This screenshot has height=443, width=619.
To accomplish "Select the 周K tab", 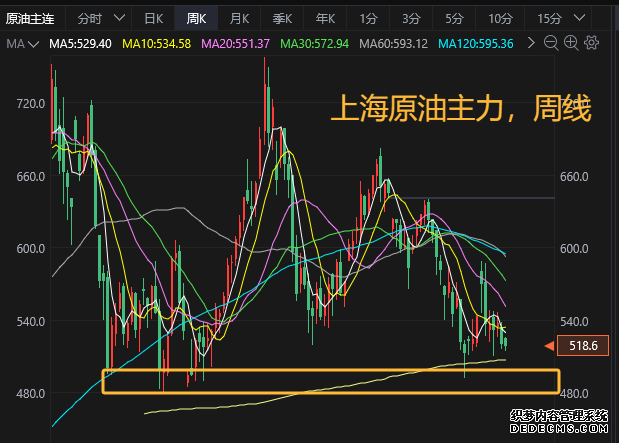I will (x=196, y=18).
